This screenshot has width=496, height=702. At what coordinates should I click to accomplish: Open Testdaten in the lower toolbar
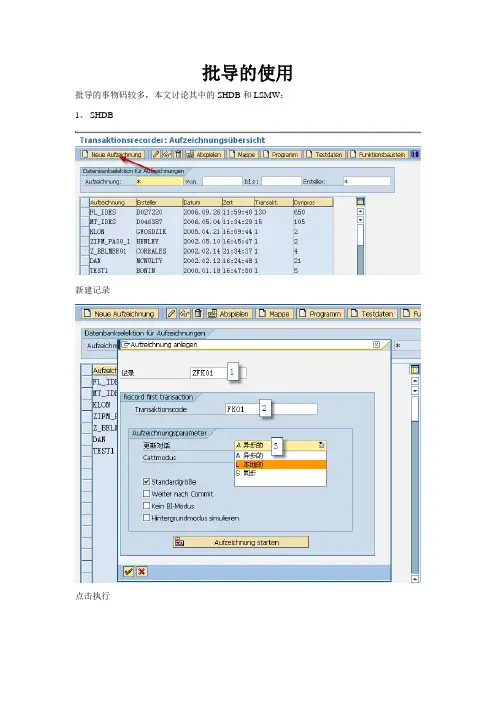pyautogui.click(x=372, y=314)
